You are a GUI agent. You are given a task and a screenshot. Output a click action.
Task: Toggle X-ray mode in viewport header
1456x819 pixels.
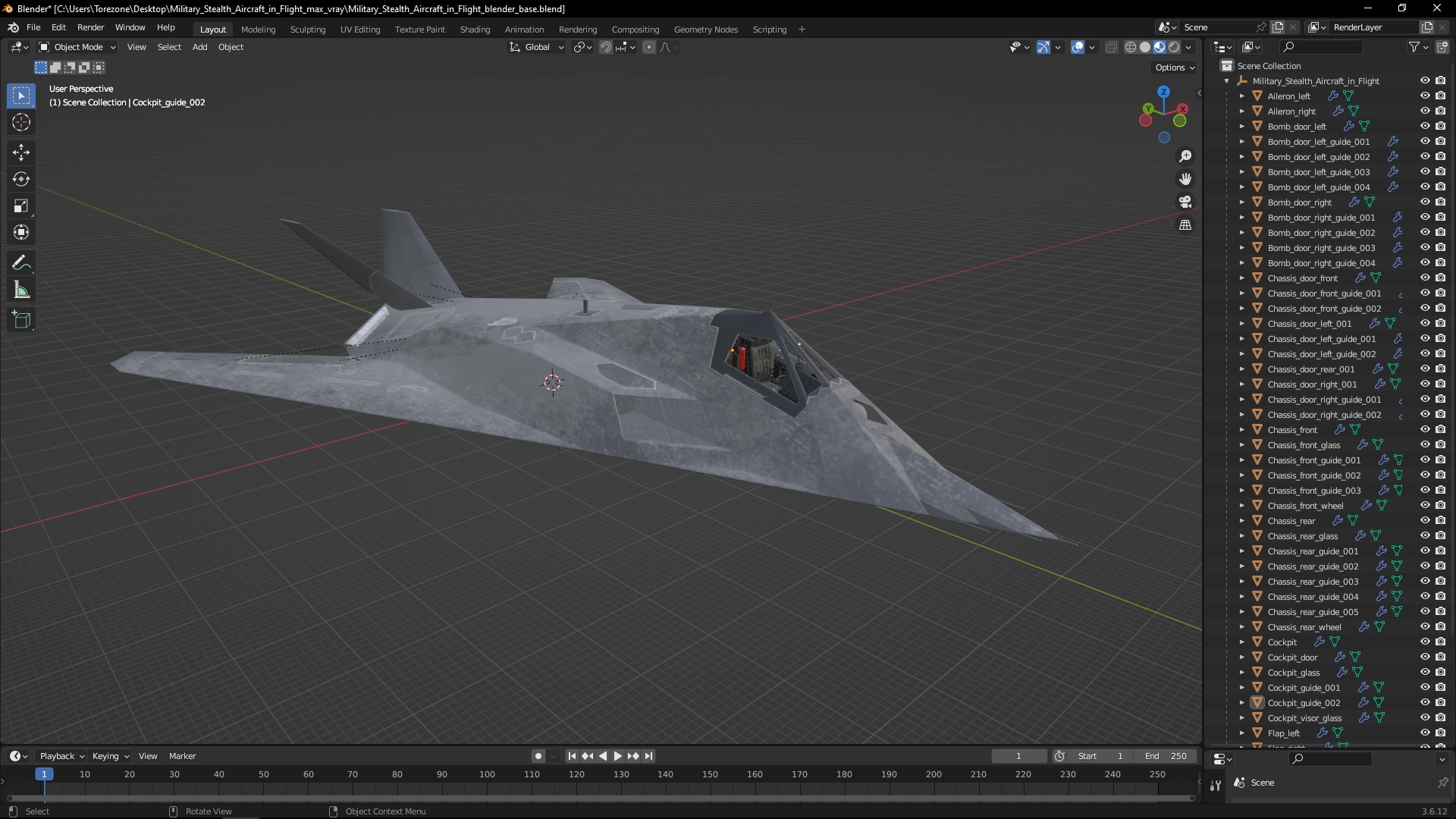tap(1111, 47)
